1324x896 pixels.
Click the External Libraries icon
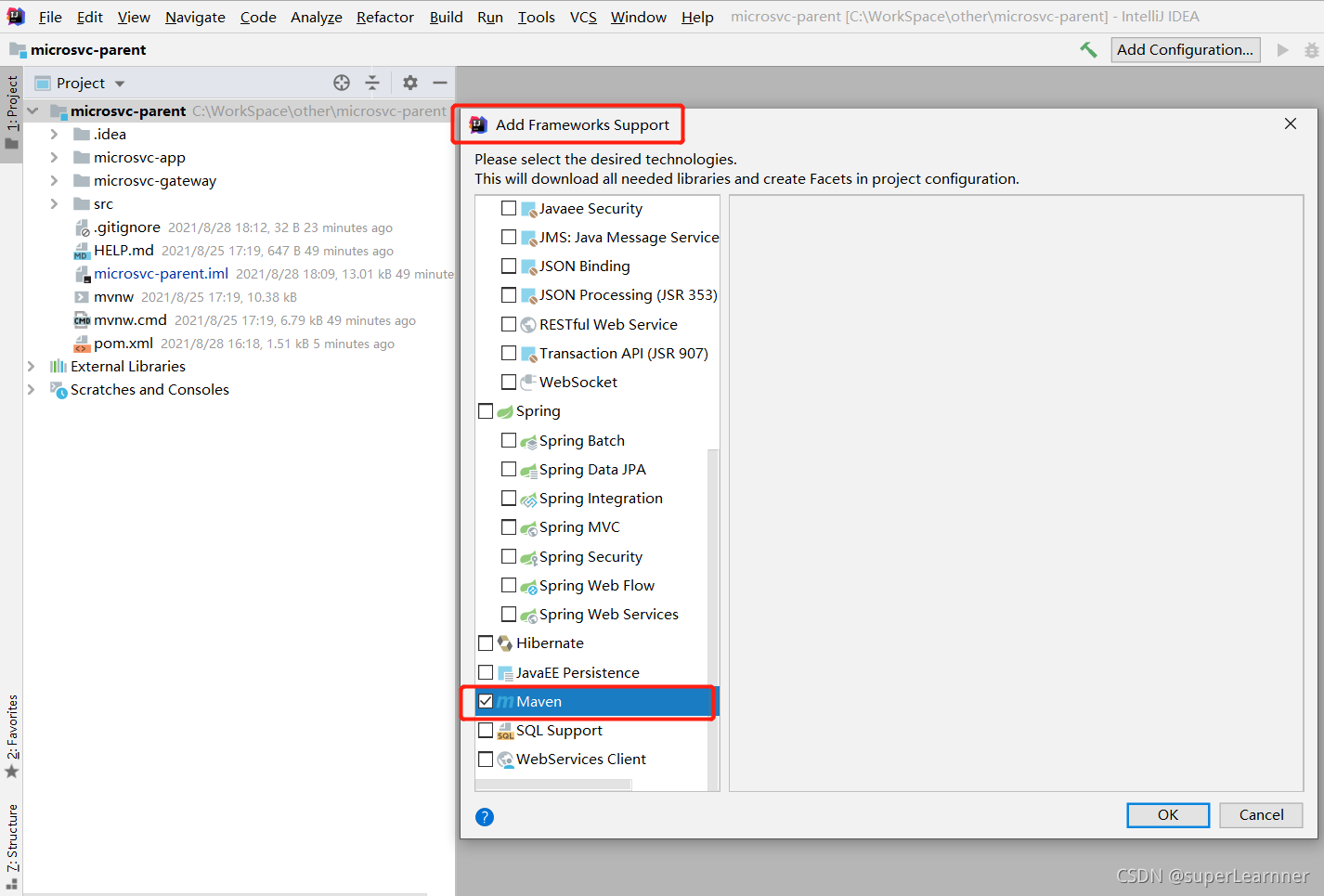click(x=58, y=367)
